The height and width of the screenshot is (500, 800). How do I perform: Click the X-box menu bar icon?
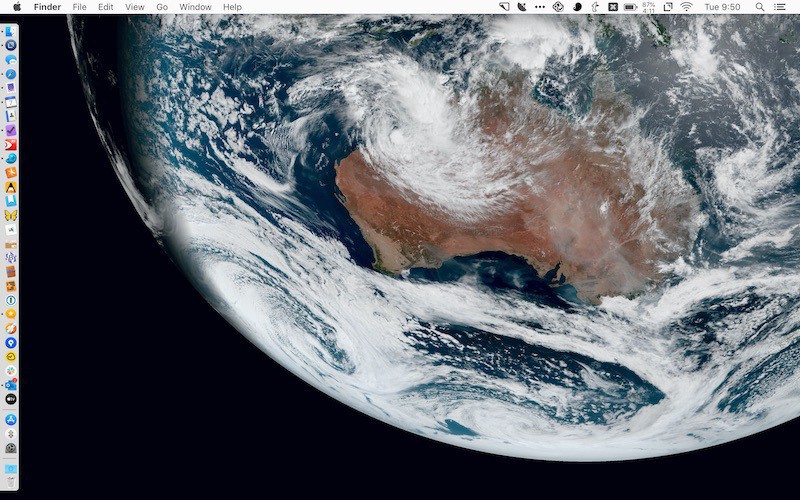click(x=613, y=7)
